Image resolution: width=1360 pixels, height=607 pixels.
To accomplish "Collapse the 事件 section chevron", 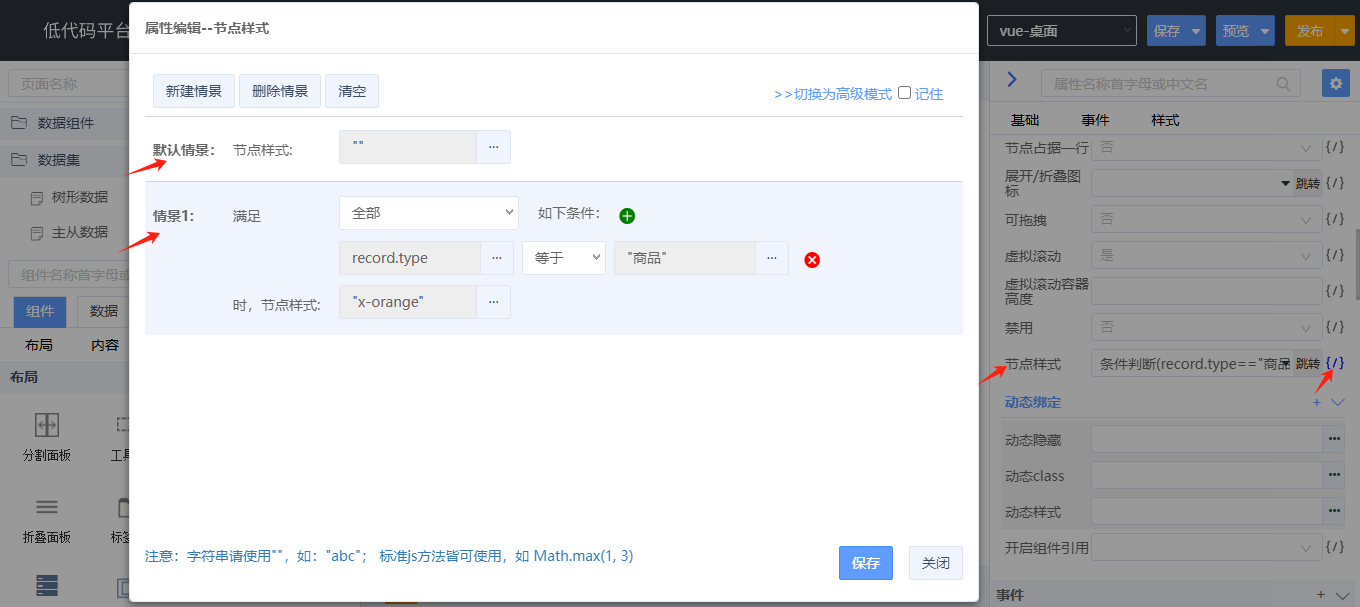I will [1341, 595].
